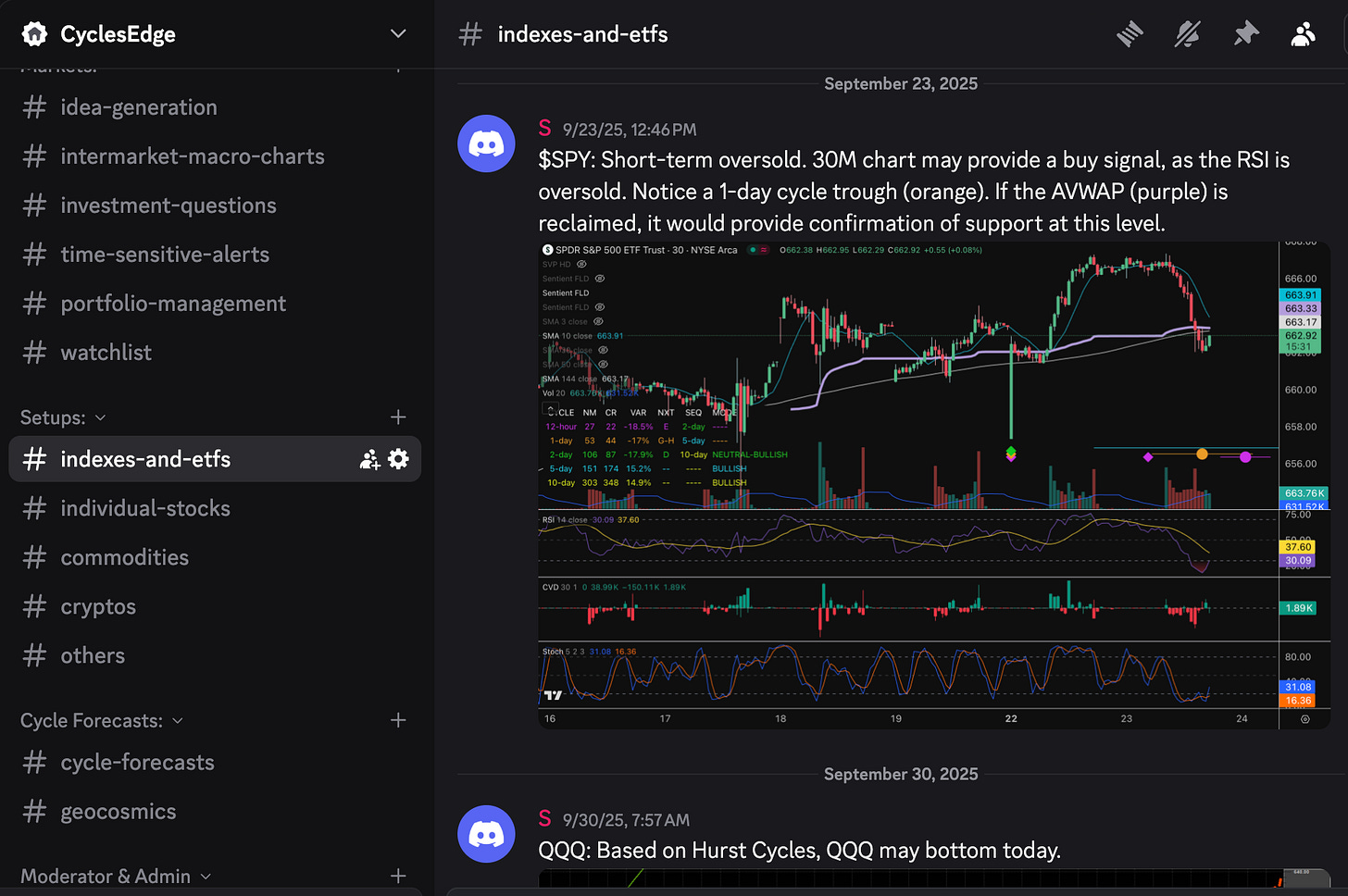Click the hash icon beside portfolio-management
This screenshot has height=896, width=1348.
(34, 304)
